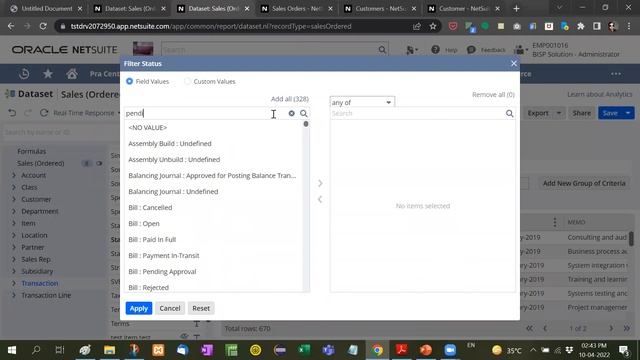The image size is (640, 360).
Task: Open the NetSuite Help link
Action: click(444, 50)
